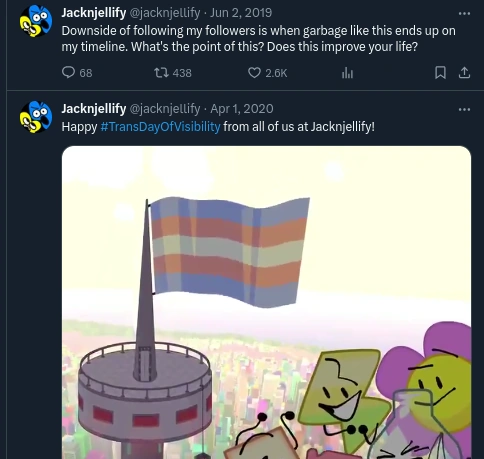Image resolution: width=484 pixels, height=459 pixels.
Task: Click the first tweet's body text
Action: (258, 39)
